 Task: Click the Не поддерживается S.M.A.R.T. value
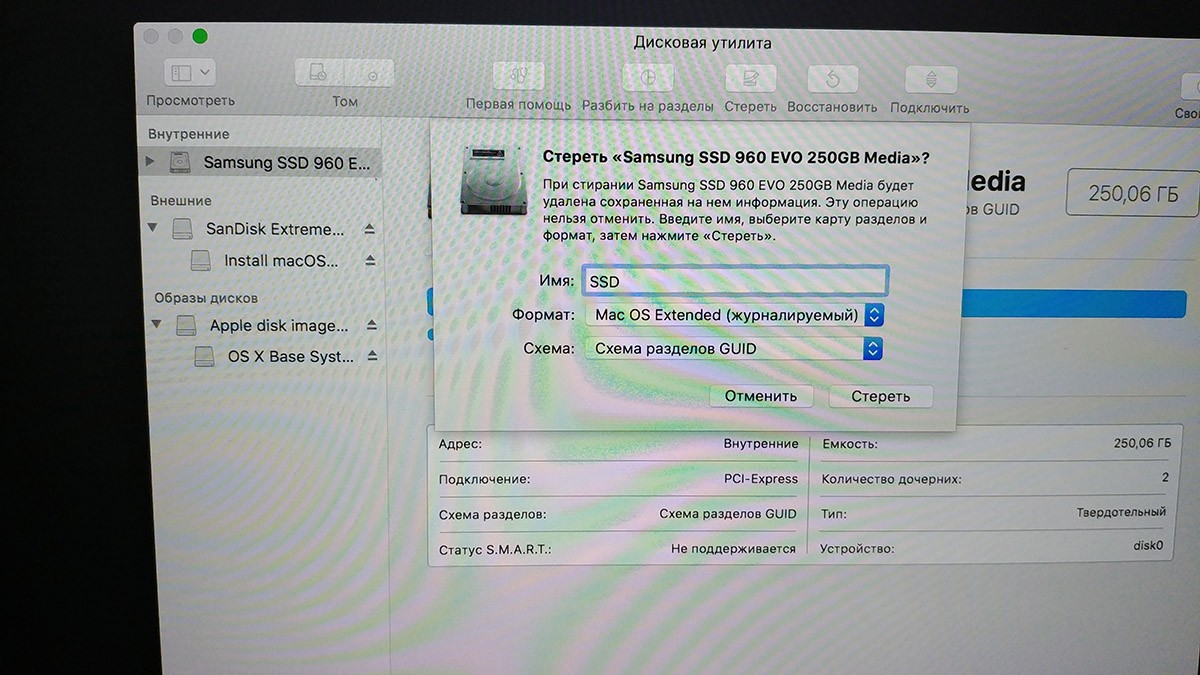(733, 549)
